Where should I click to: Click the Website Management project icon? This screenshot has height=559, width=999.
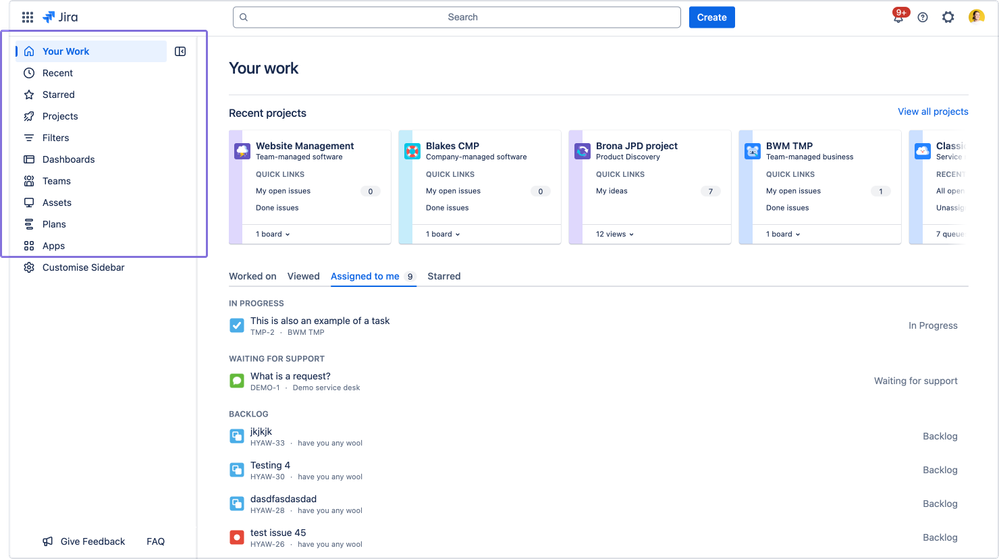(242, 151)
